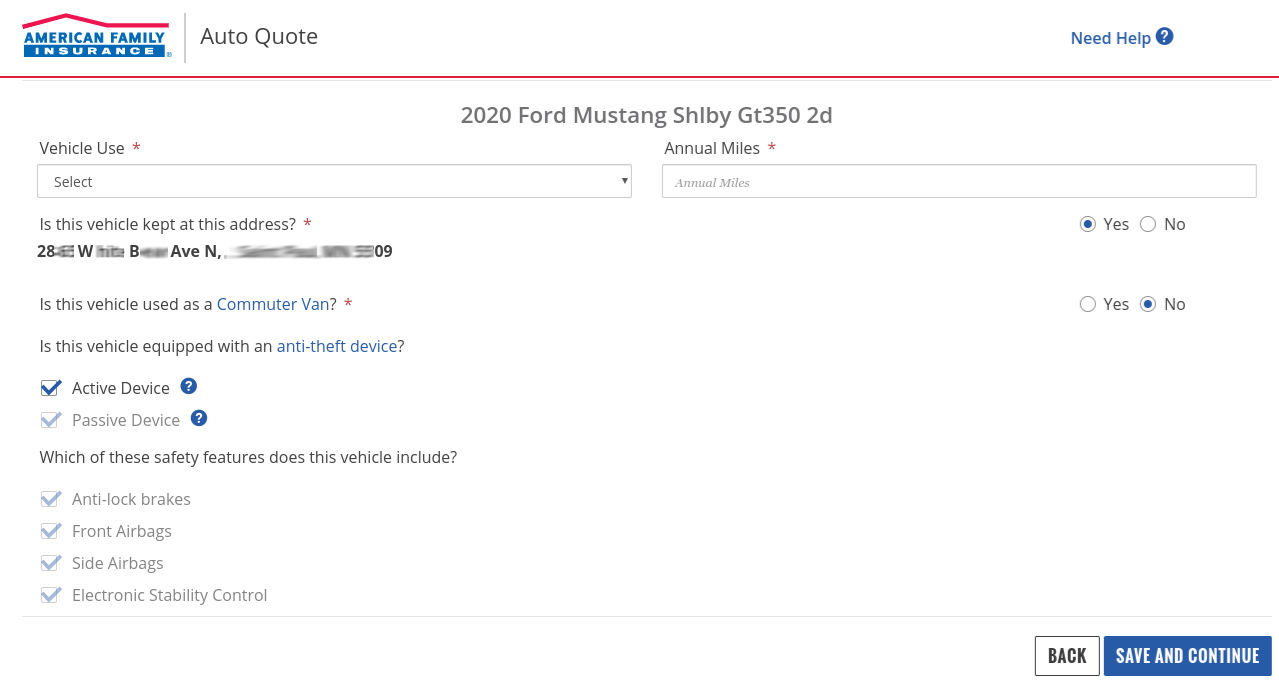Toggle the Side Airbags checkbox
The width and height of the screenshot is (1279, 687).
tap(50, 562)
